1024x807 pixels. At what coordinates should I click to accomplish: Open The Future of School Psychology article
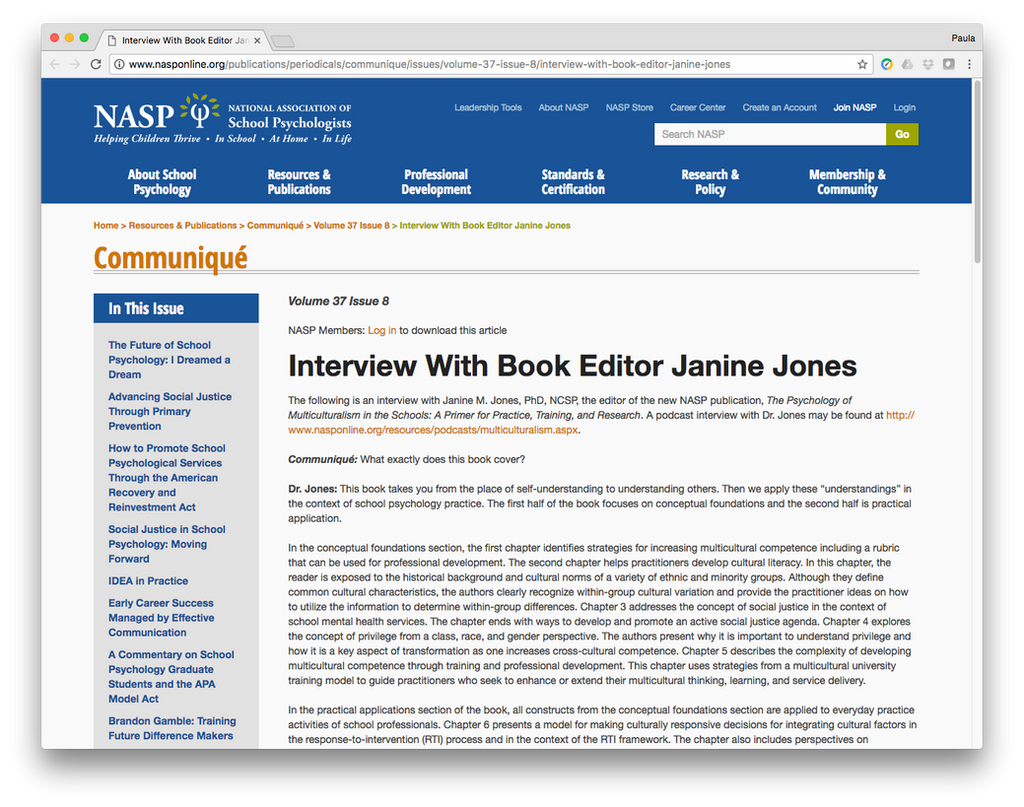pos(169,360)
